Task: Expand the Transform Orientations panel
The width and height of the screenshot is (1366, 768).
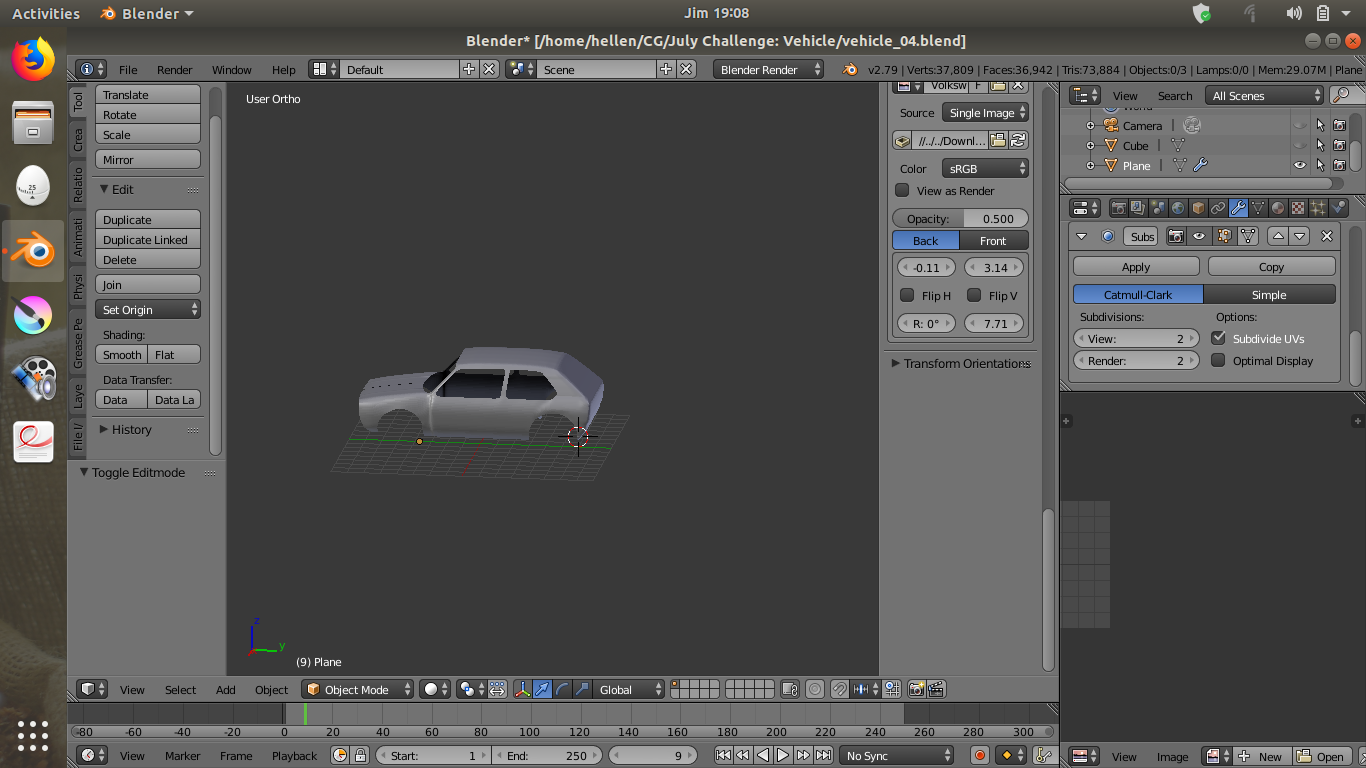Action: (x=960, y=364)
